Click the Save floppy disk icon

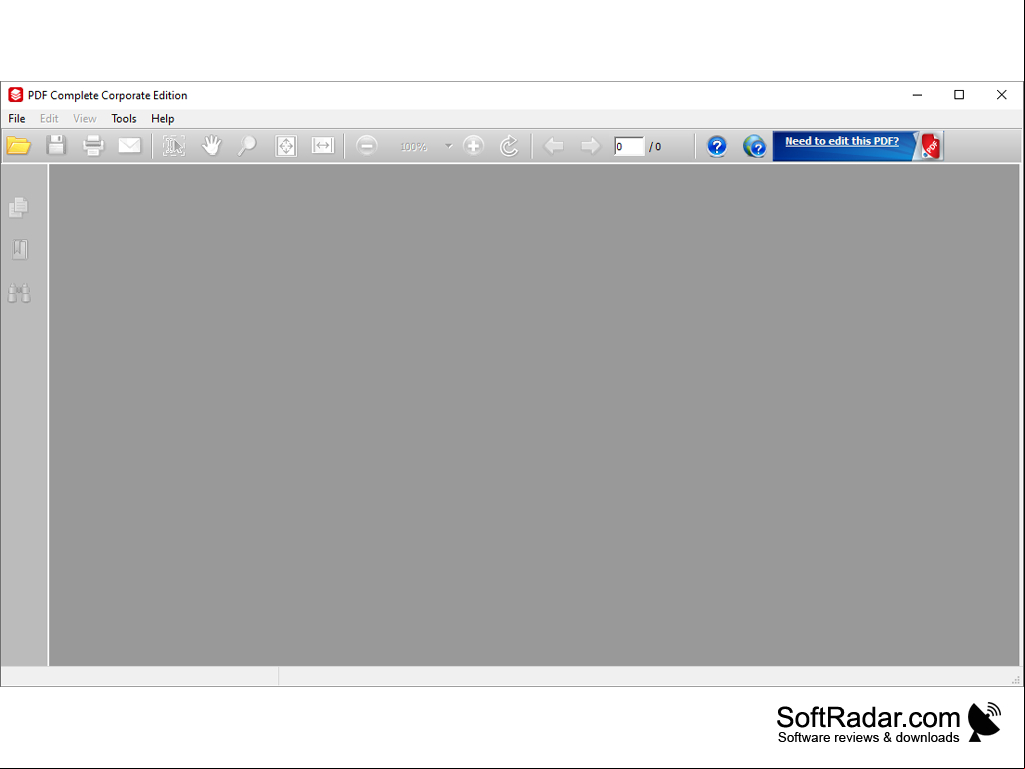tap(56, 145)
